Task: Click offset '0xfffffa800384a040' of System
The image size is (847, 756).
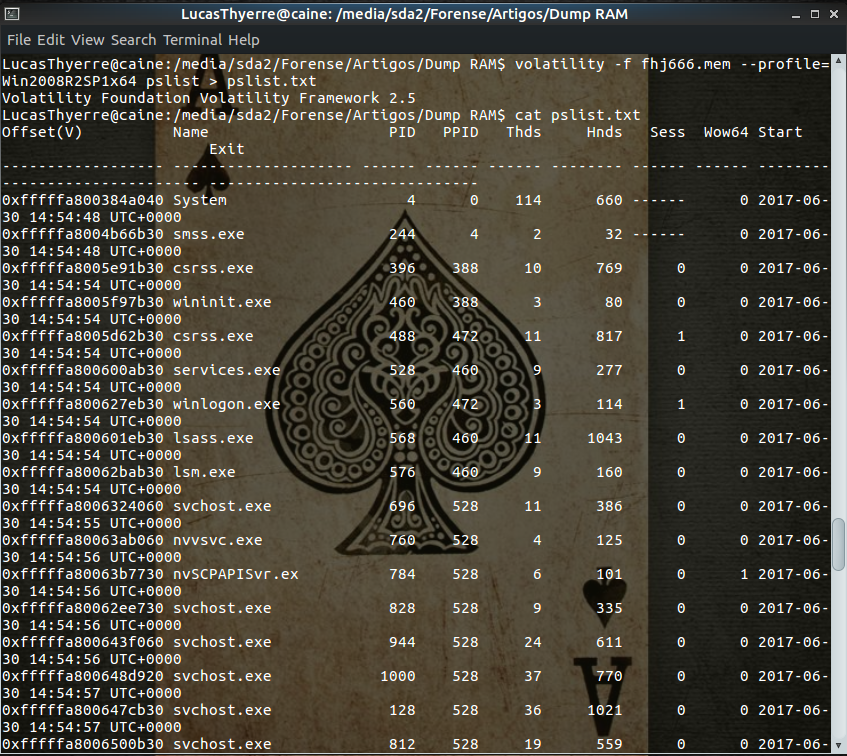Action: [83, 200]
